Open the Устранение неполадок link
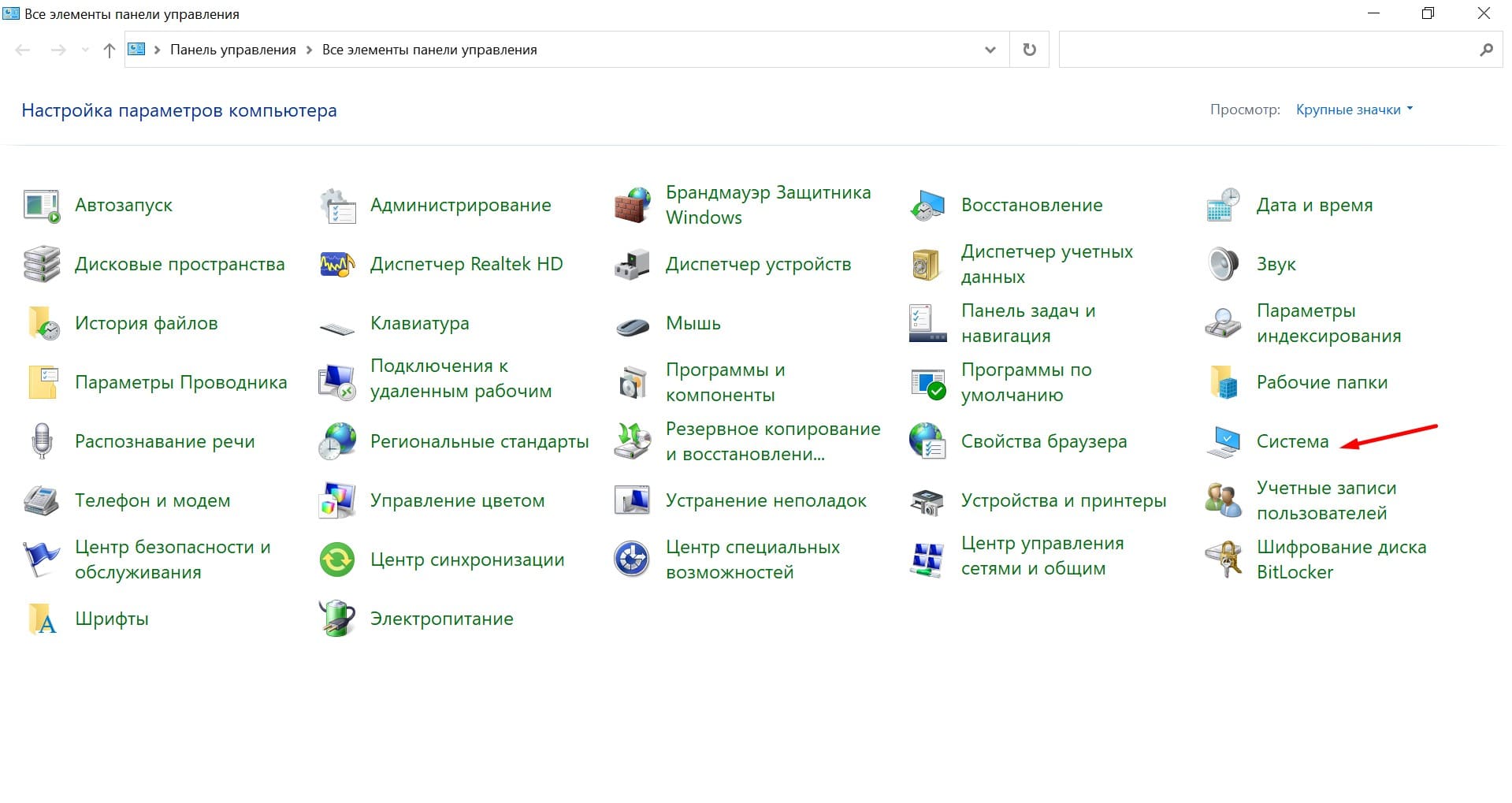The image size is (1512, 803). [765, 500]
